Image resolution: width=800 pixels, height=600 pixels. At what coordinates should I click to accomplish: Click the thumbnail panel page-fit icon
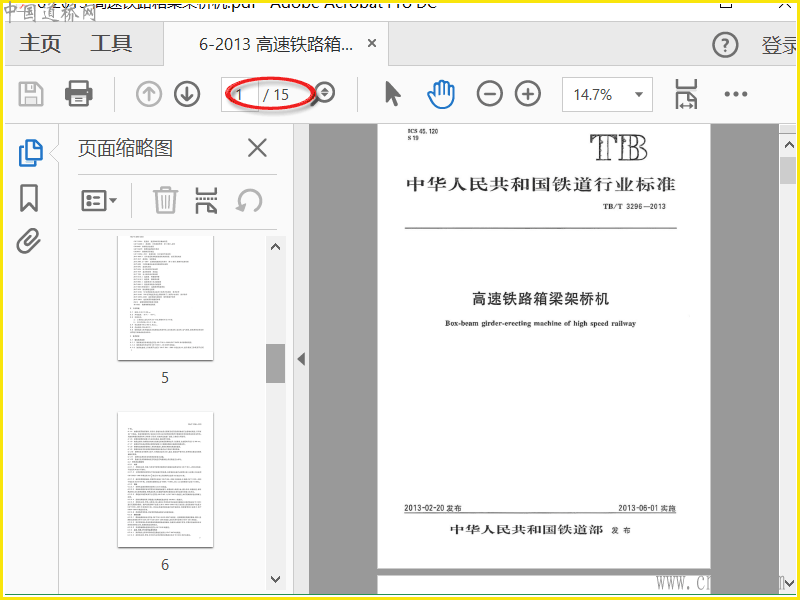point(207,200)
